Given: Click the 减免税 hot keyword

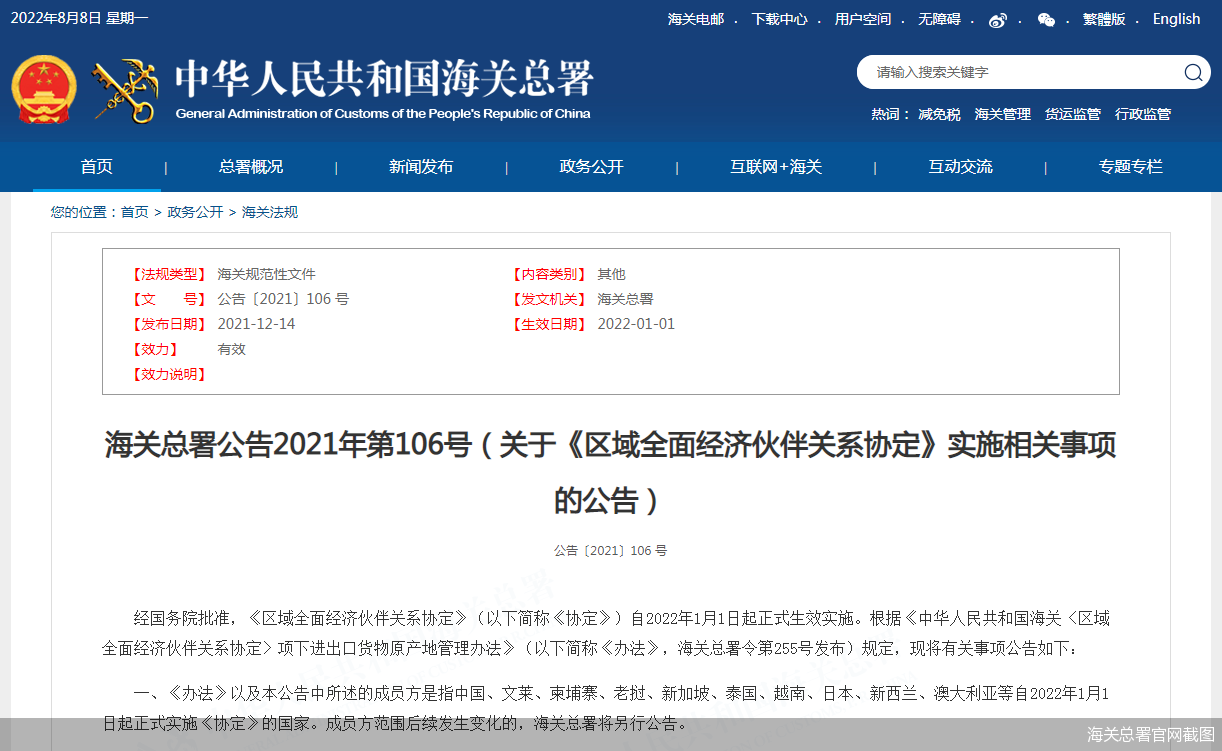Looking at the screenshot, I should coord(939,114).
